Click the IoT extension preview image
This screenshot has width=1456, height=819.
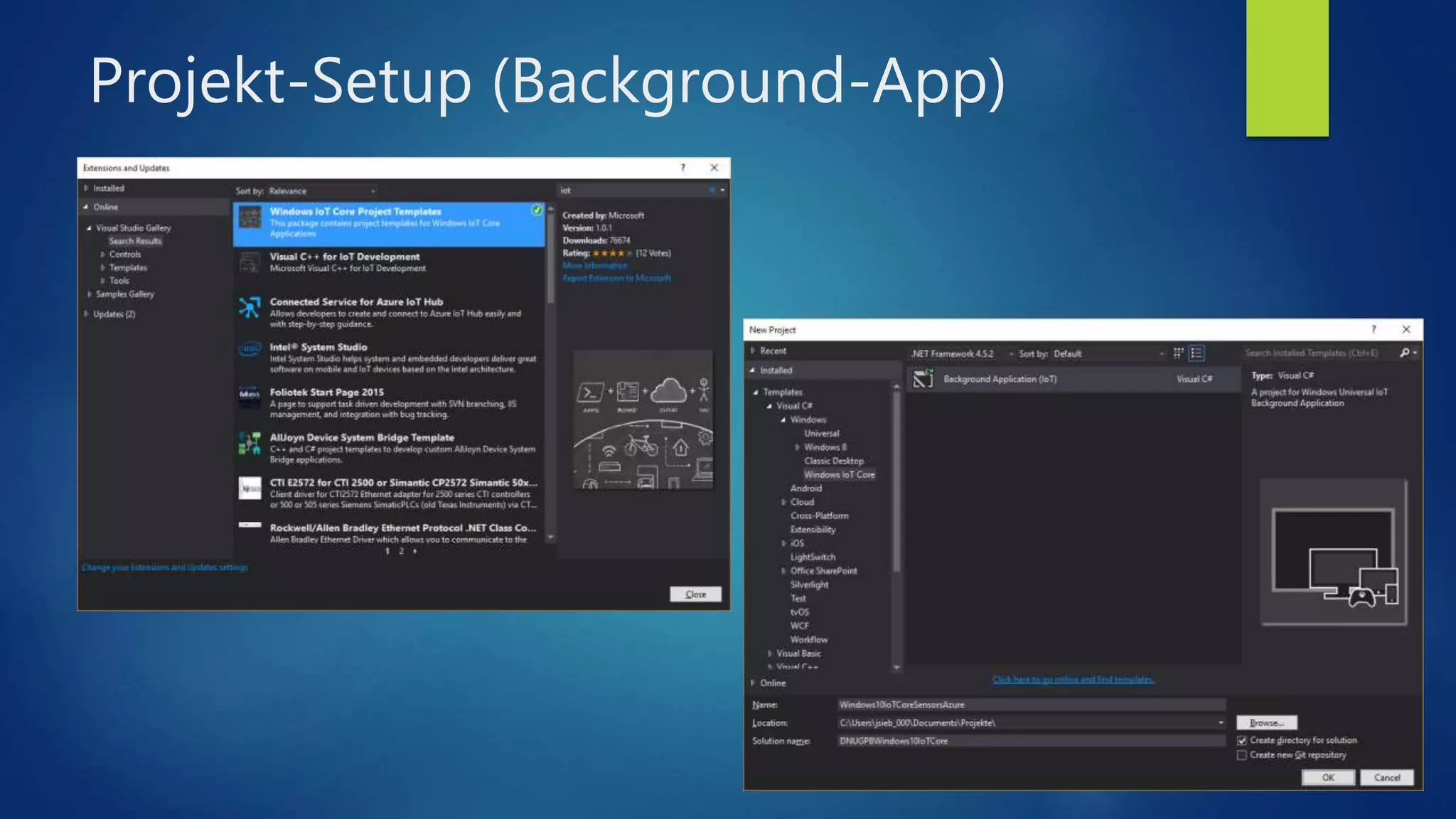click(643, 419)
